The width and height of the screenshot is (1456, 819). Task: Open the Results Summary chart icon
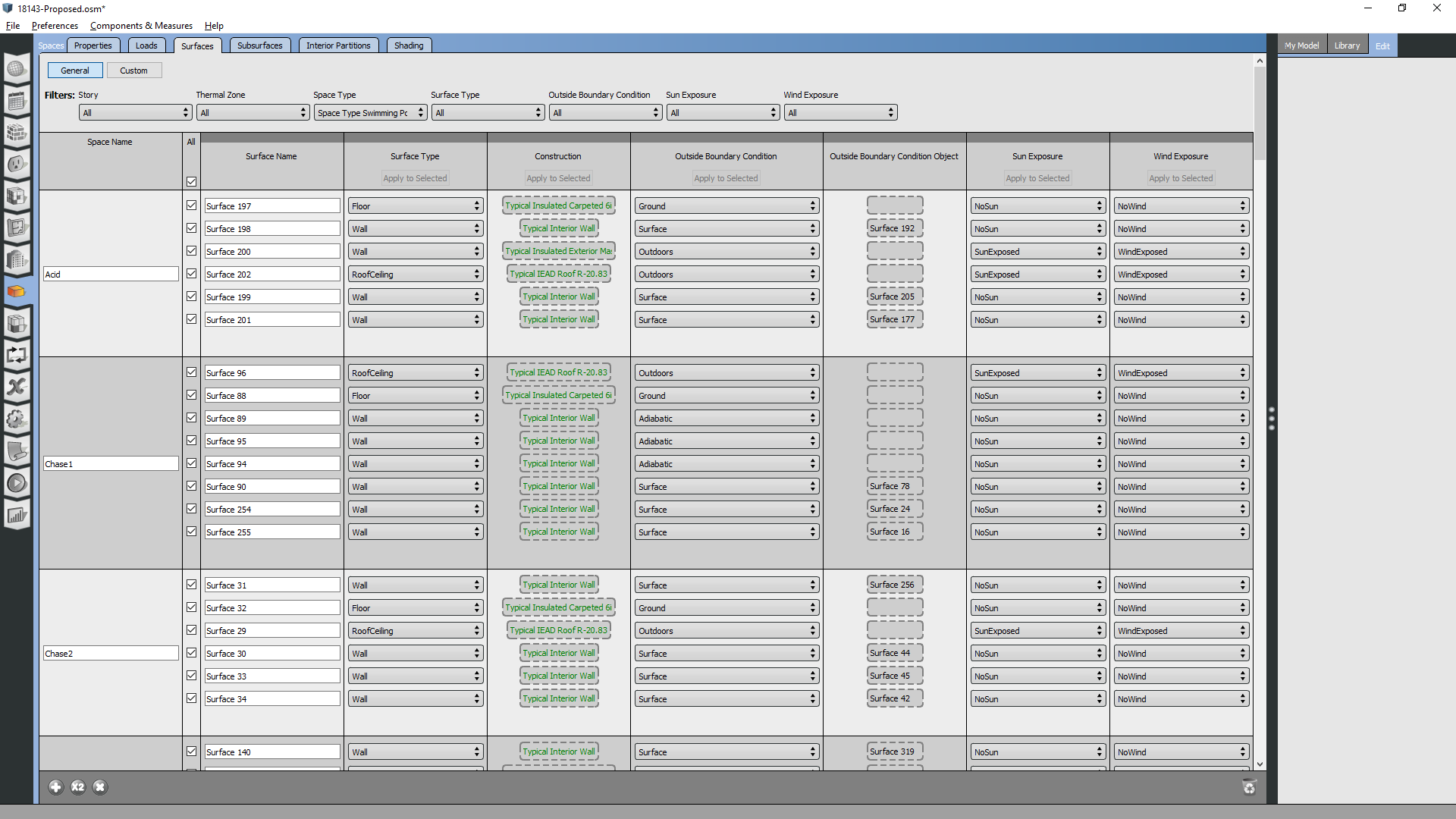pyautogui.click(x=17, y=516)
